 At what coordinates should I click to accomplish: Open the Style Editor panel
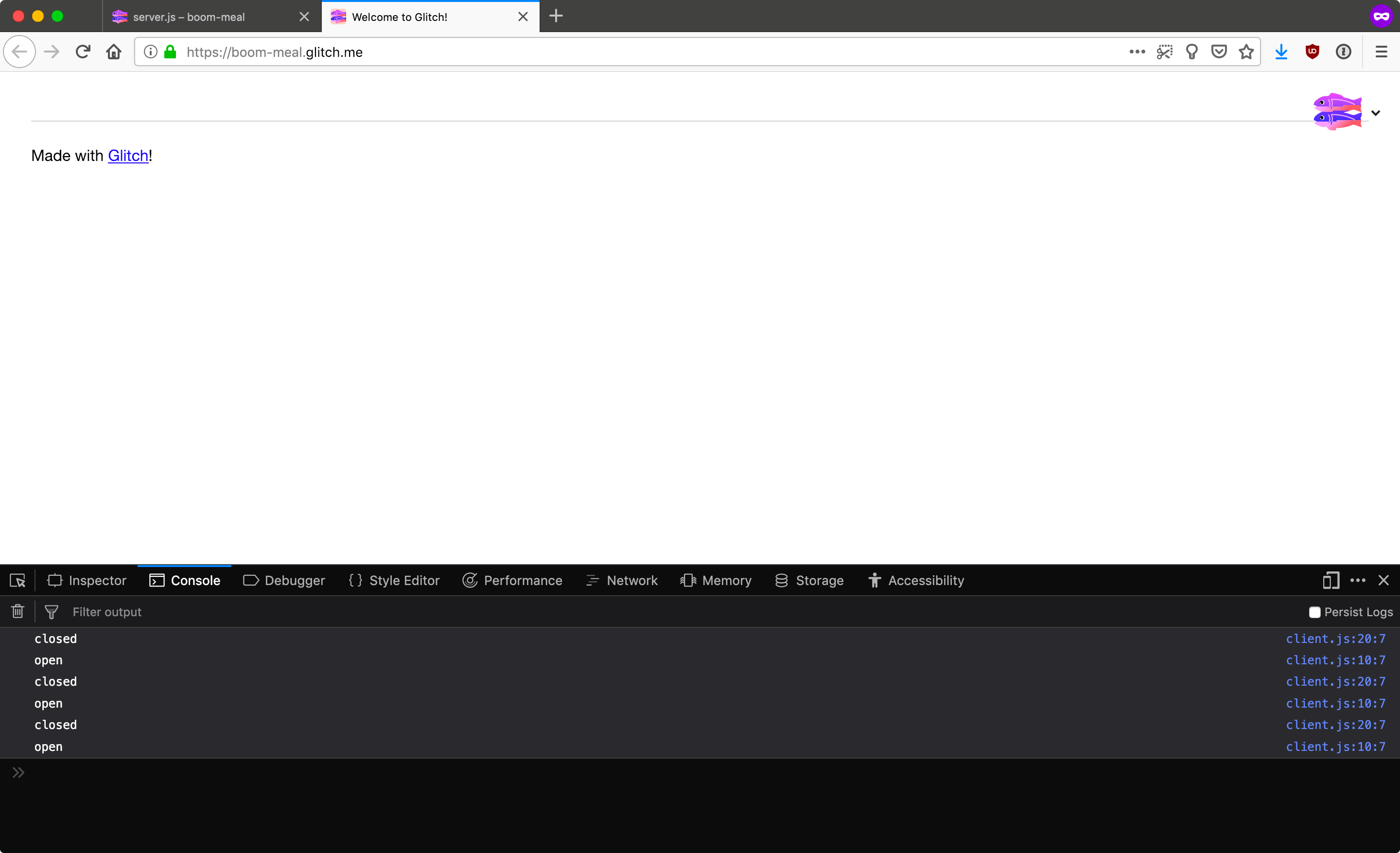[x=394, y=580]
